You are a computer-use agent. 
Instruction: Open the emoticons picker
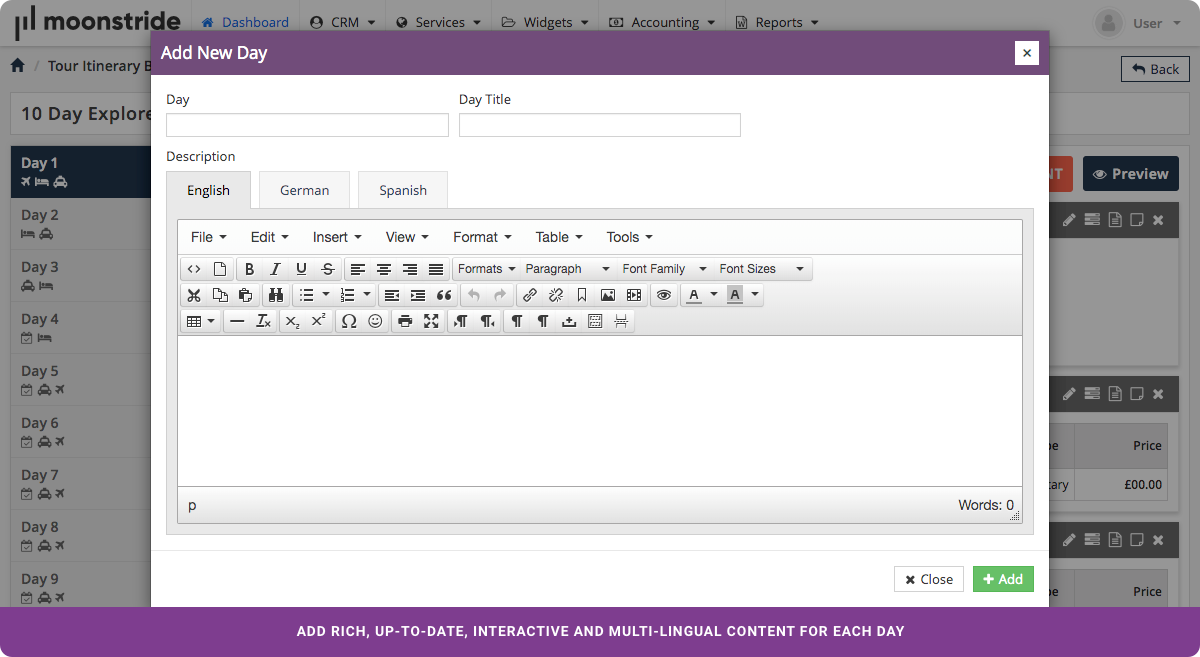pyautogui.click(x=375, y=321)
